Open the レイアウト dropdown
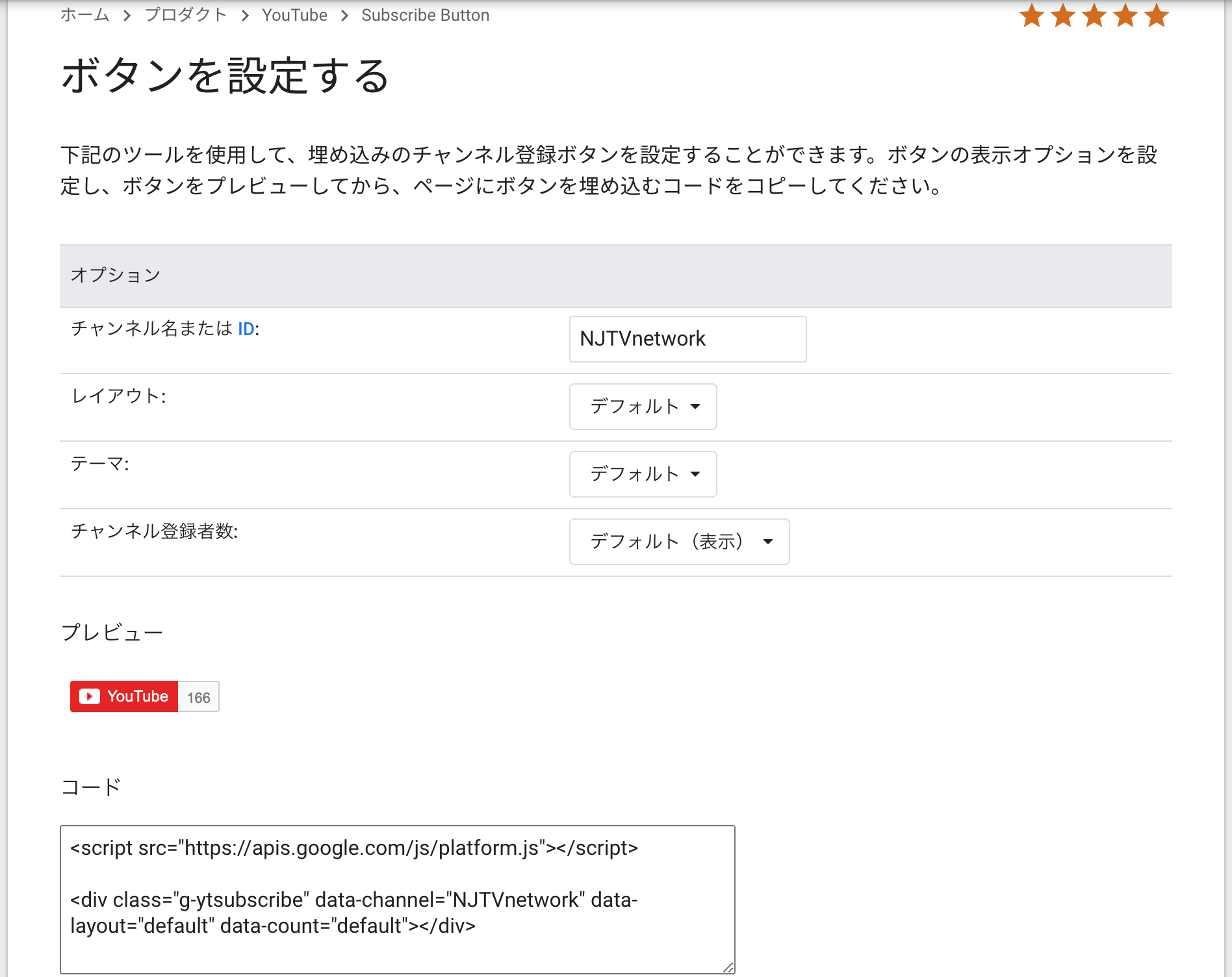This screenshot has height=977, width=1232. pyautogui.click(x=643, y=407)
